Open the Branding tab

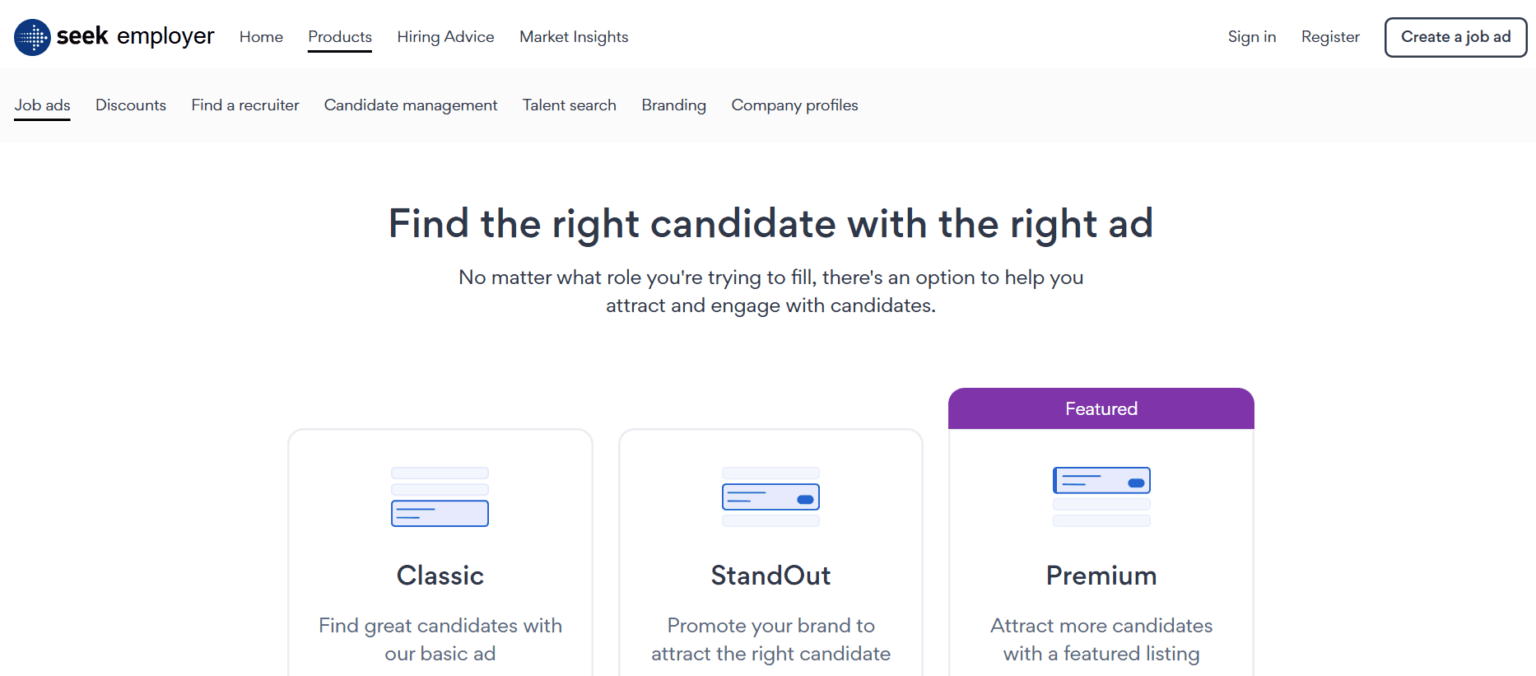pyautogui.click(x=673, y=105)
